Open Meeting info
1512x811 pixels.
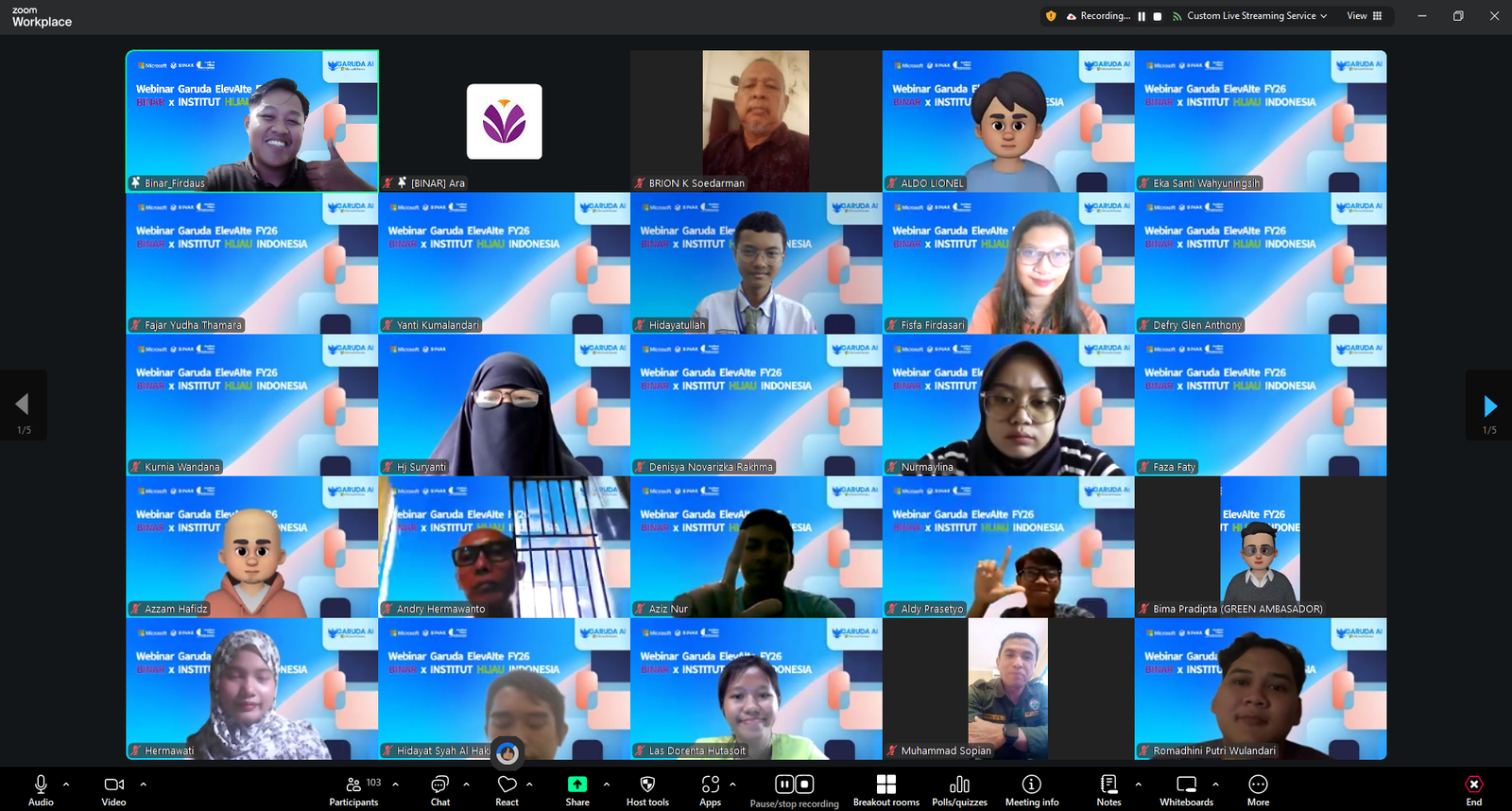[1031, 790]
